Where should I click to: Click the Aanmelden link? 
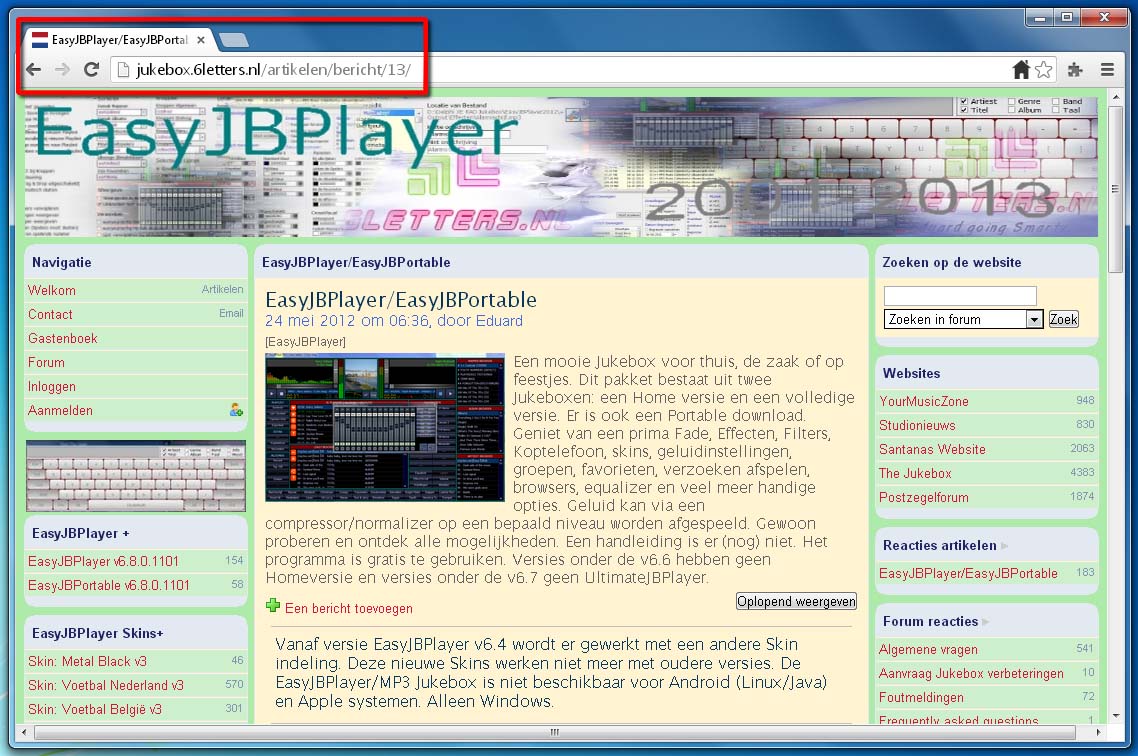pyautogui.click(x=60, y=411)
